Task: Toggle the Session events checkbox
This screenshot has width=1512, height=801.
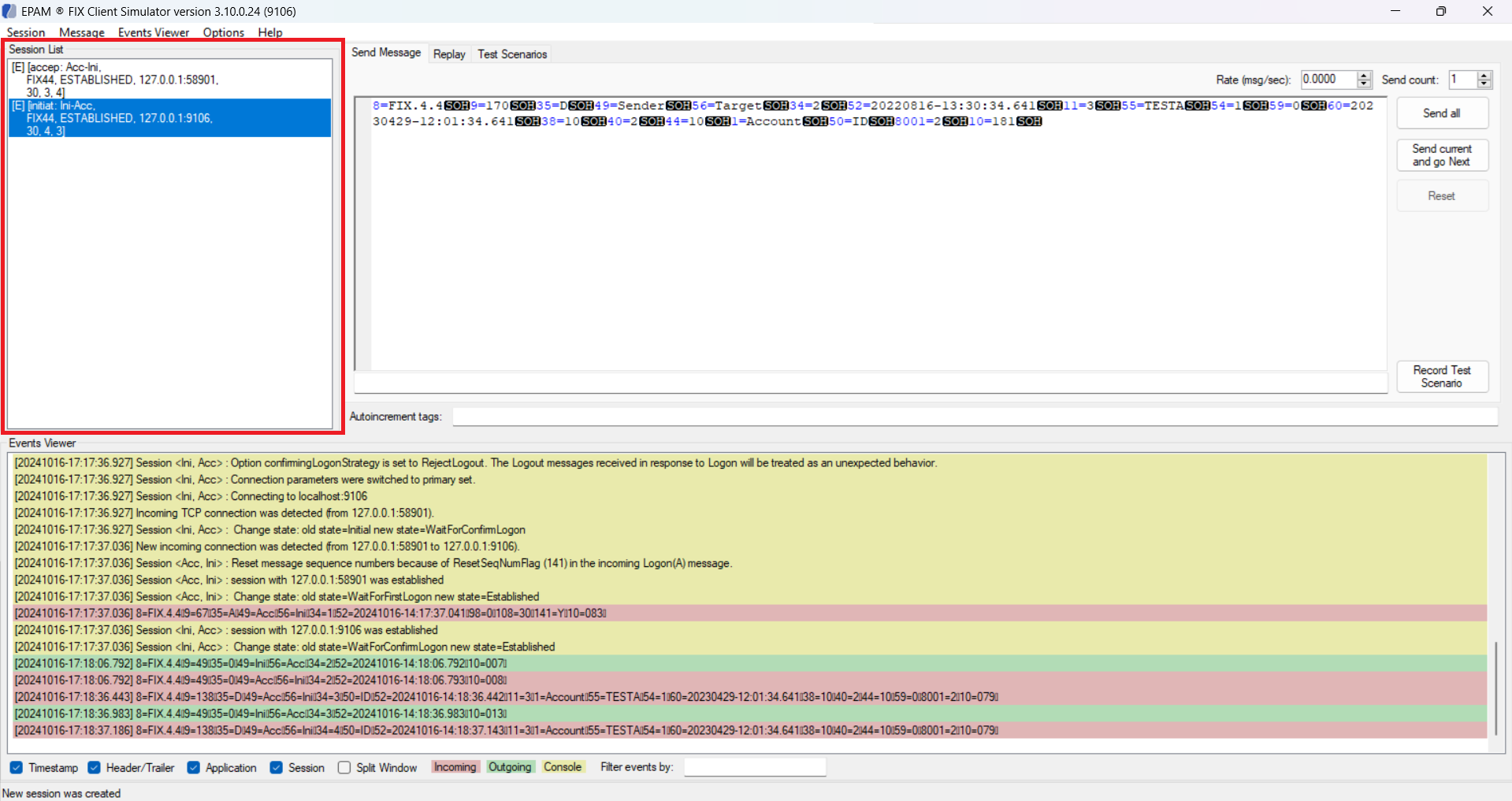Action: (x=277, y=768)
